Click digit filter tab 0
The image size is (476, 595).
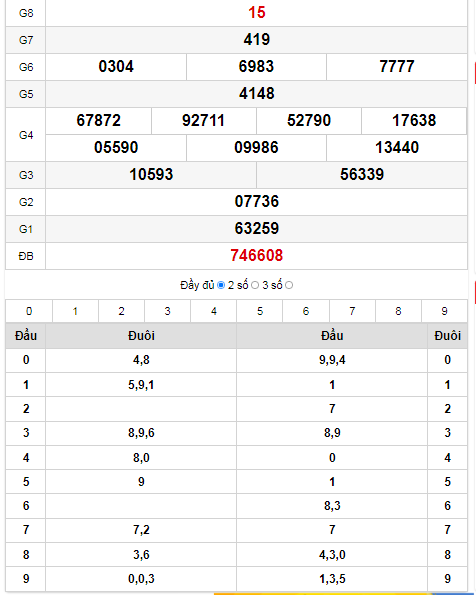coord(29,311)
